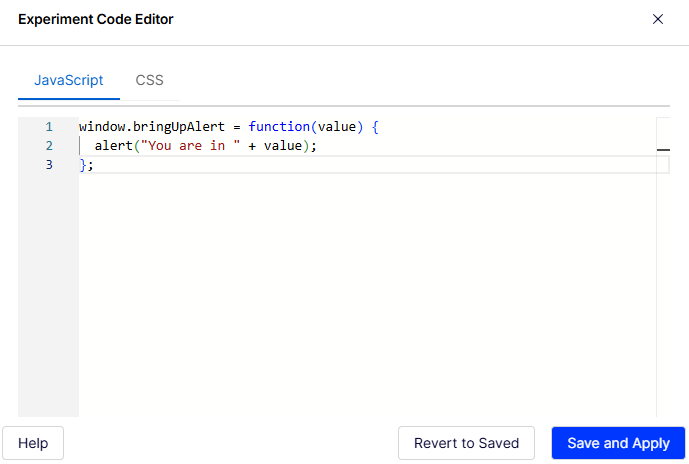Click the "alert" call on line 2
Image resolution: width=689 pixels, height=464 pixels.
[114, 146]
